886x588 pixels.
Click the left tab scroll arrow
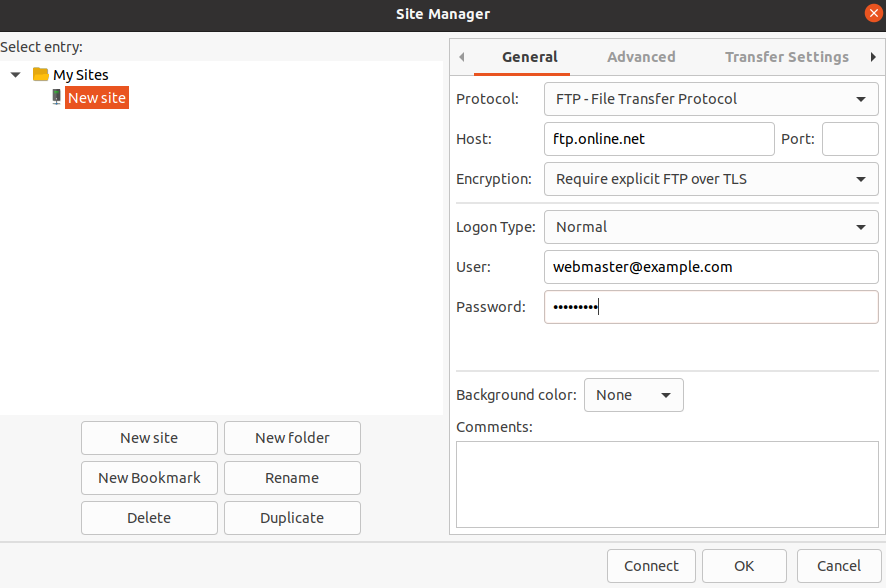coord(460,57)
